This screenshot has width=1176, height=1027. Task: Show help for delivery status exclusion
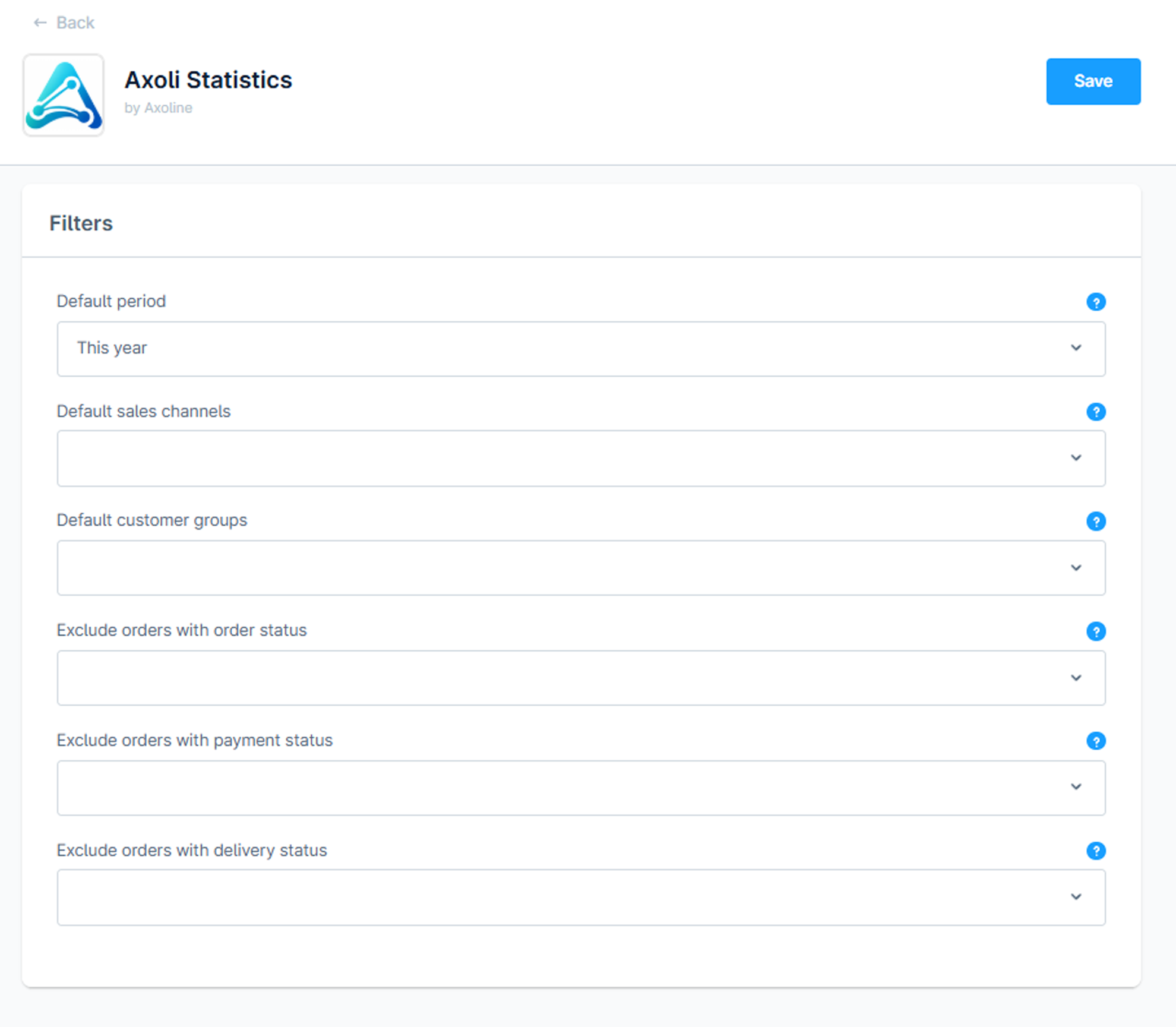1096,851
